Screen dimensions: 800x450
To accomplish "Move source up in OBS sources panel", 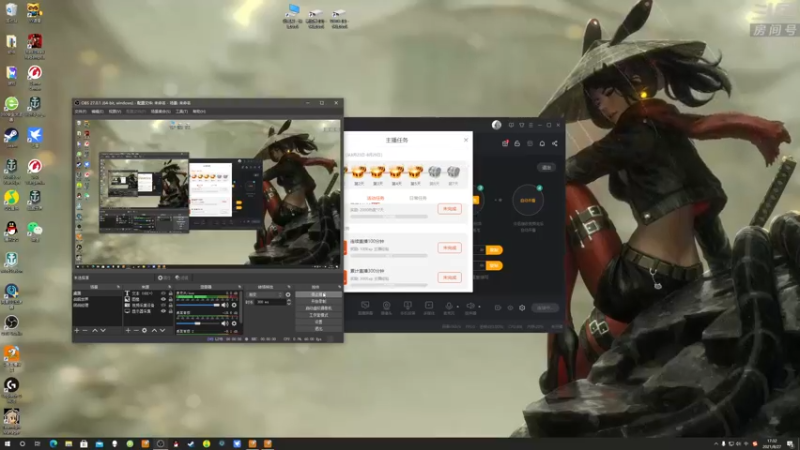I will click(x=154, y=331).
